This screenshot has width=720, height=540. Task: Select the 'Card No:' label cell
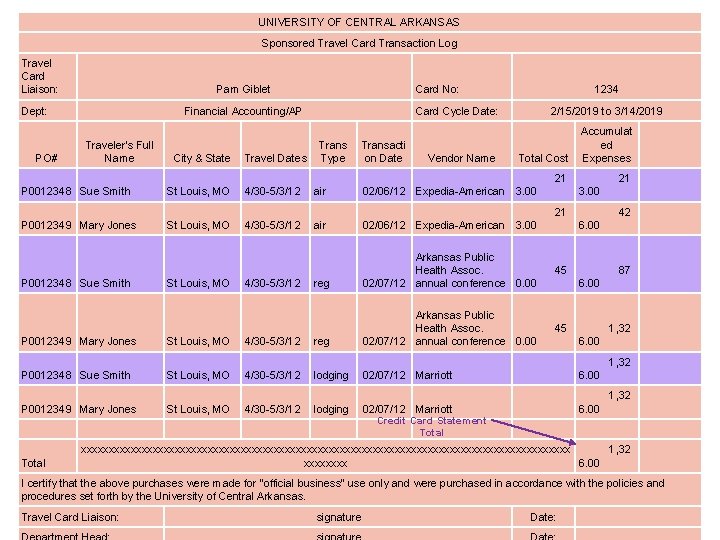coord(461,77)
